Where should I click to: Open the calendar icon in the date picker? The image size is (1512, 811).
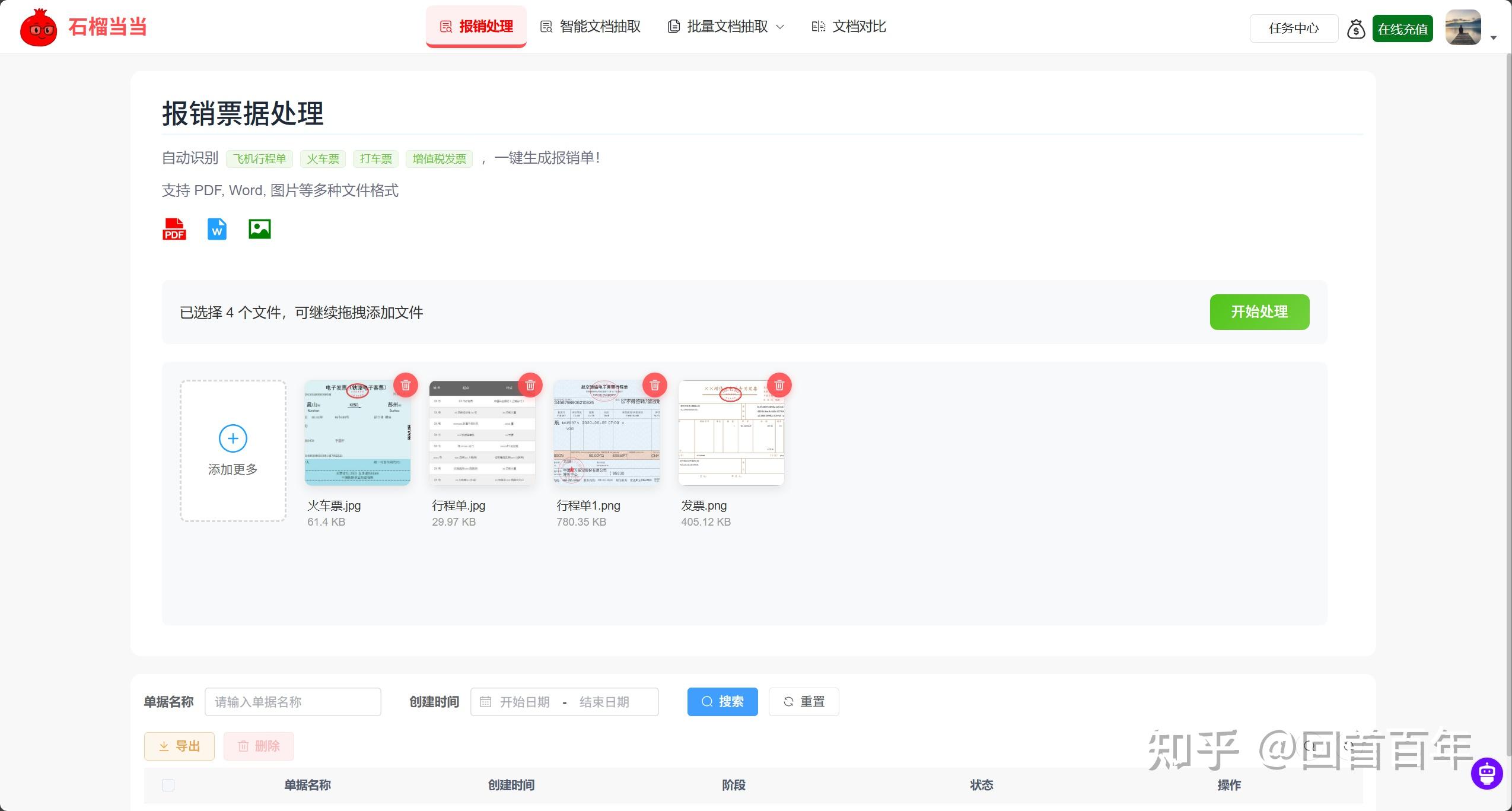[485, 701]
